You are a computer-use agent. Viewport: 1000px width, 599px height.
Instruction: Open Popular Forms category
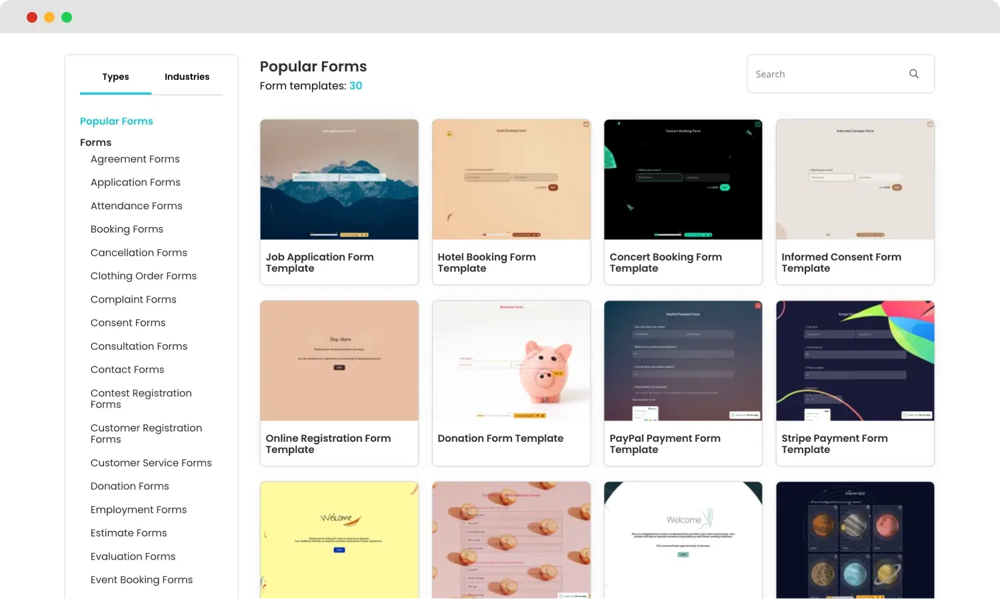point(116,121)
